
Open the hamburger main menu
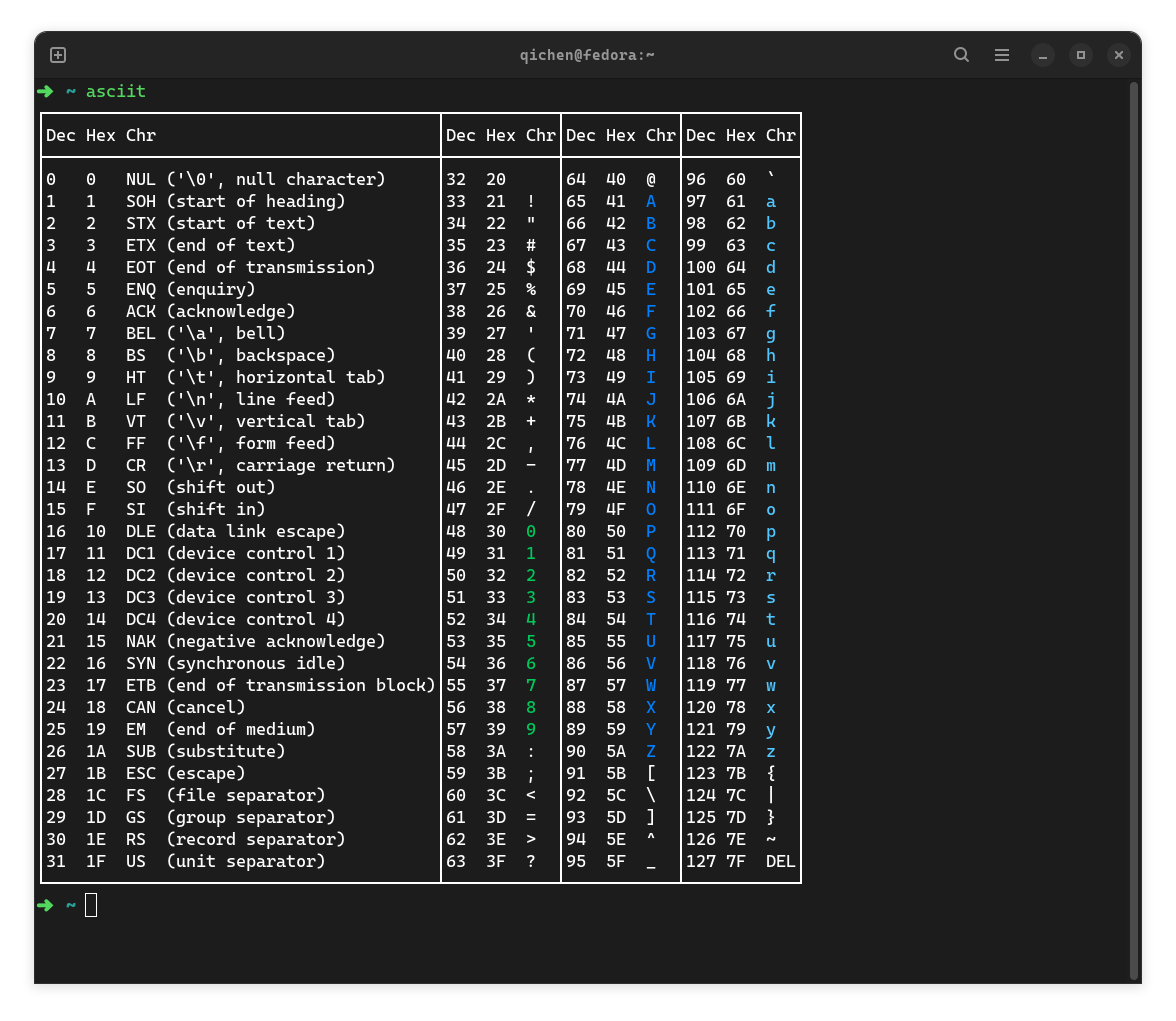[x=1001, y=55]
